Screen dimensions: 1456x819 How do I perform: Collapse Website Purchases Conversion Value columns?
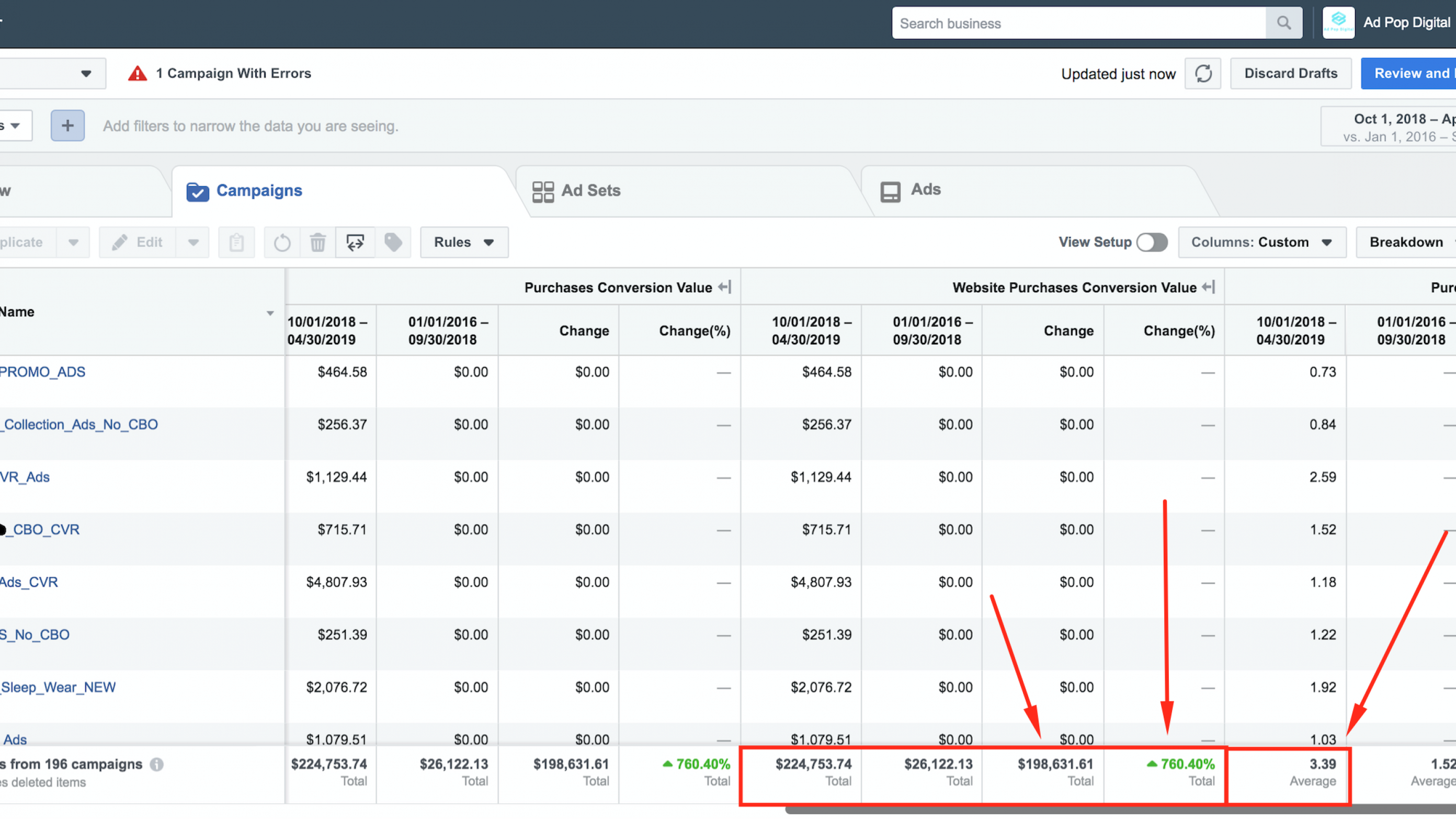point(1209,287)
